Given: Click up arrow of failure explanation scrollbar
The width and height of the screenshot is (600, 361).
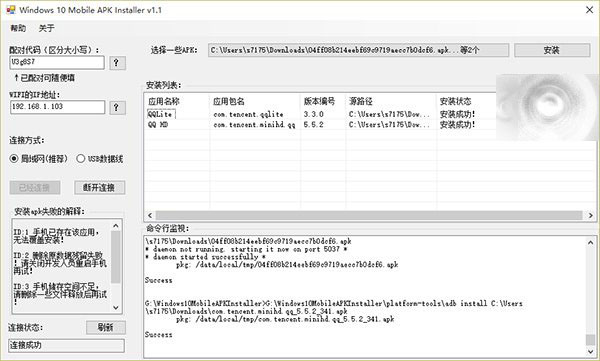Looking at the screenshot, I should point(116,225).
